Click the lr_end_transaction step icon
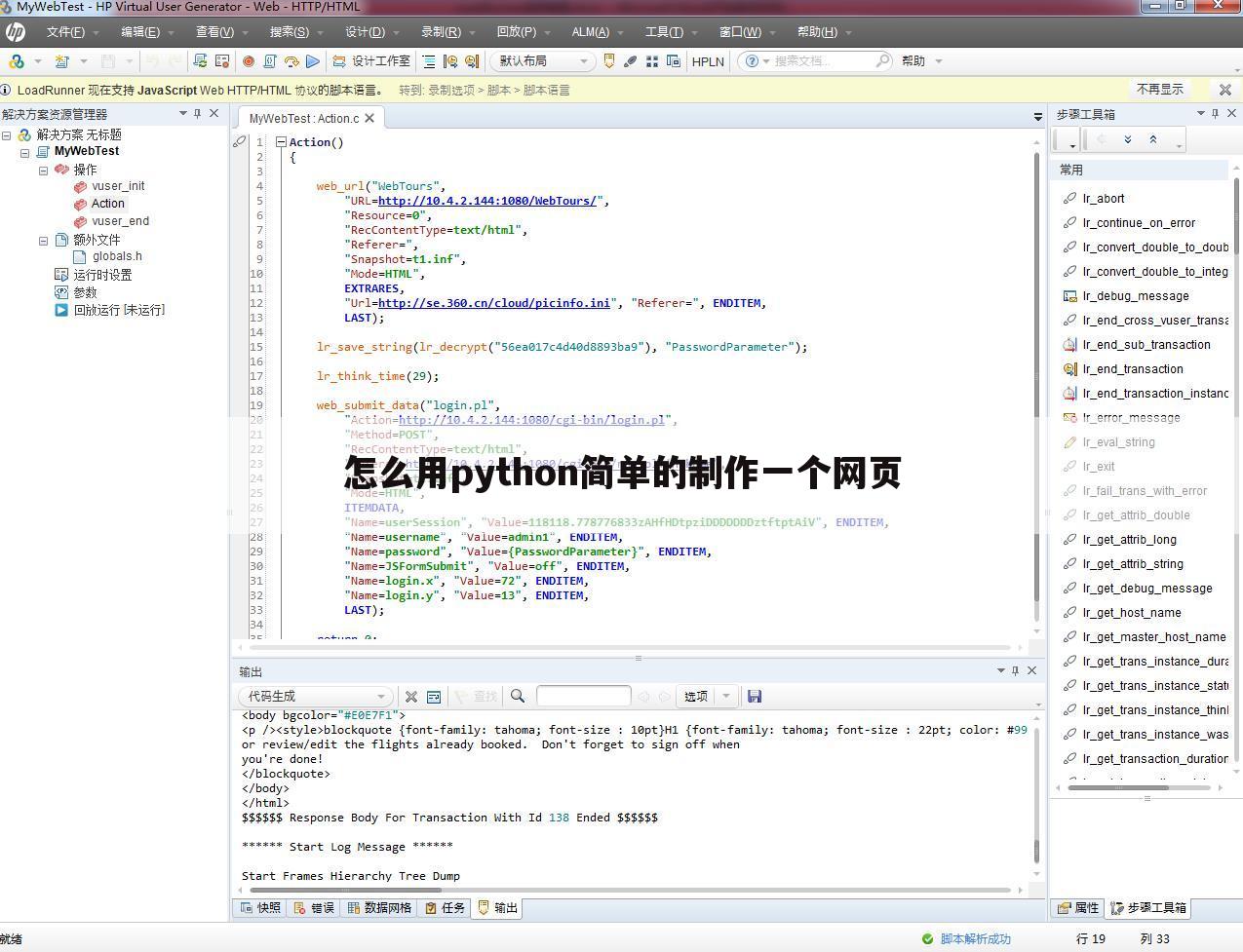 click(x=1069, y=369)
